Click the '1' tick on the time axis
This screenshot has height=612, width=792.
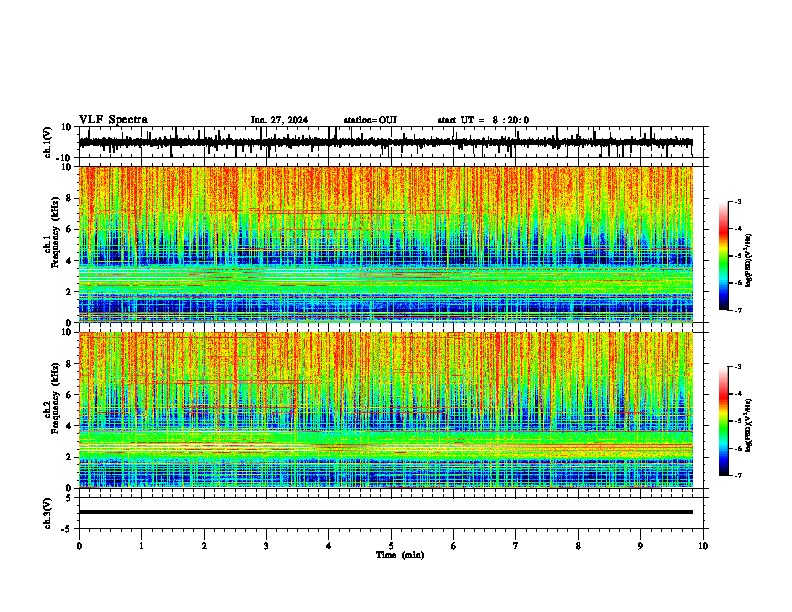[x=141, y=546]
